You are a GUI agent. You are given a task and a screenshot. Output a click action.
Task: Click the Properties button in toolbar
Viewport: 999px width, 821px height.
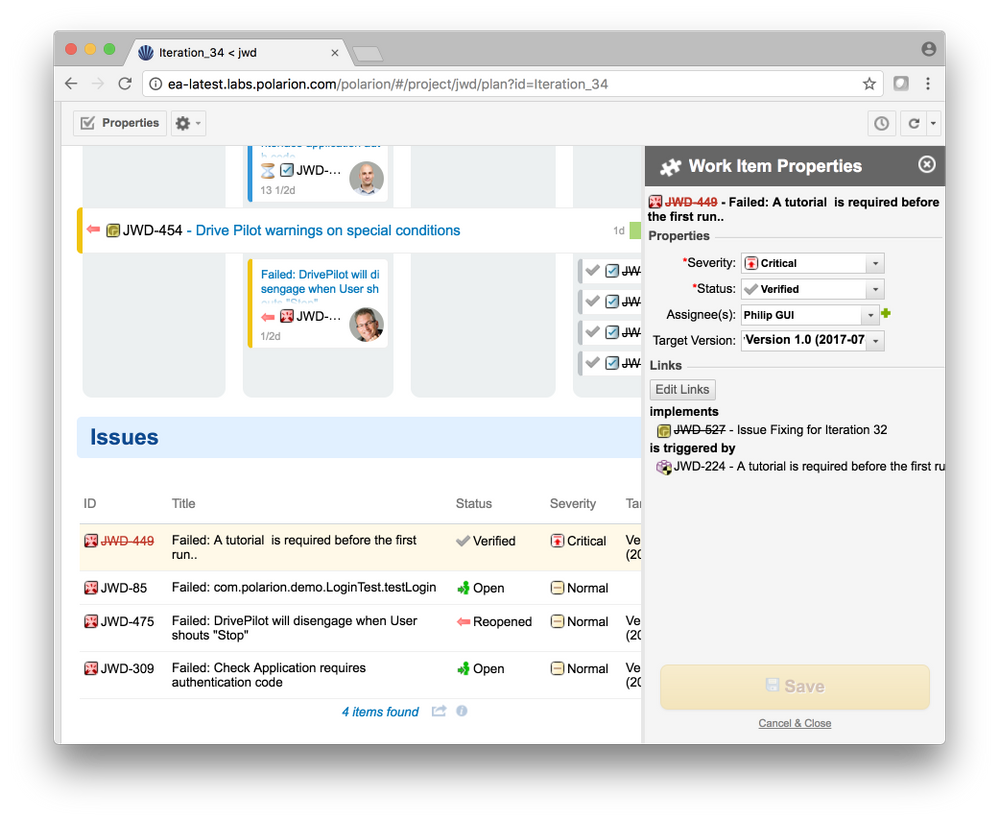coord(120,124)
